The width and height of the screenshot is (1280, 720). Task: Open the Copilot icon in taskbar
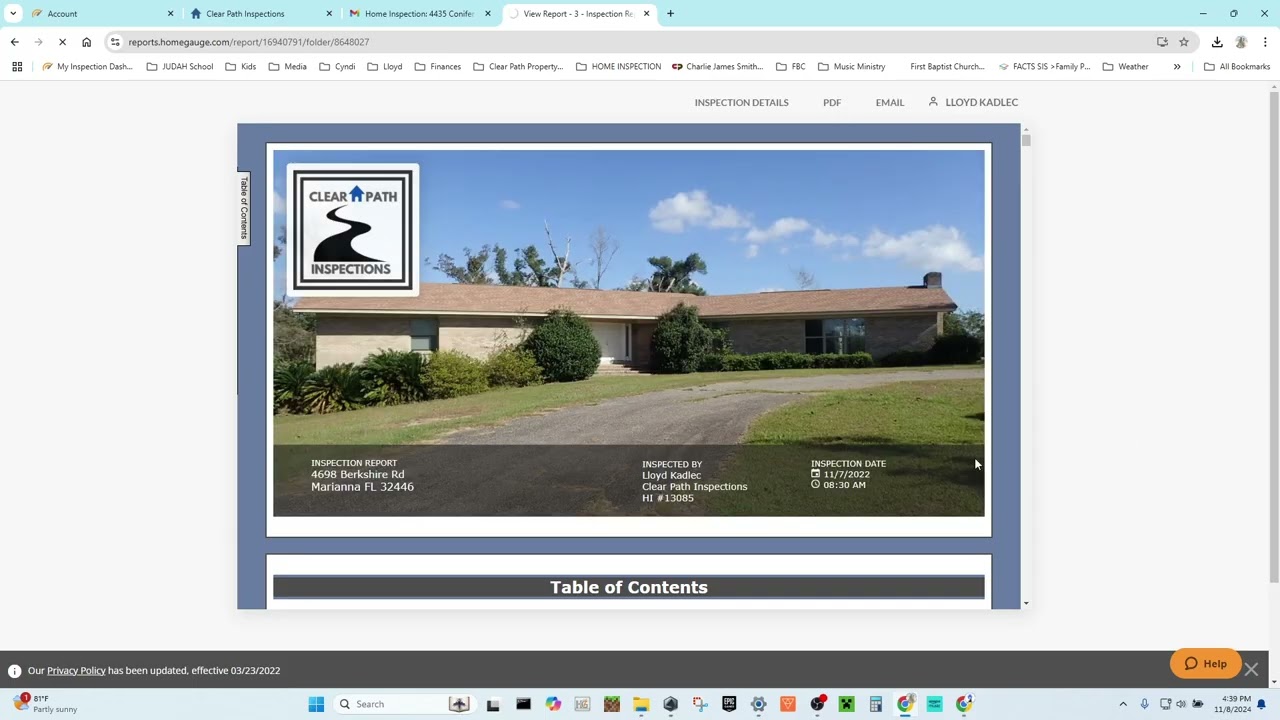[553, 704]
